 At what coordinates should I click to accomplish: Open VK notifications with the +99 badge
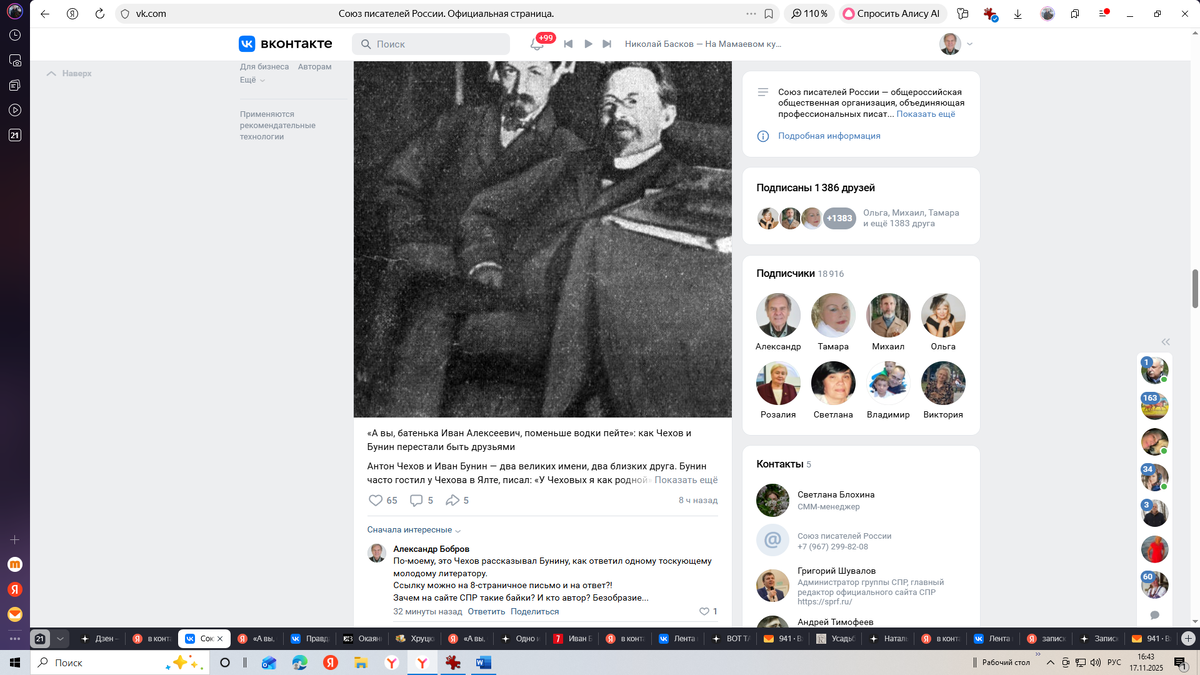pos(540,44)
